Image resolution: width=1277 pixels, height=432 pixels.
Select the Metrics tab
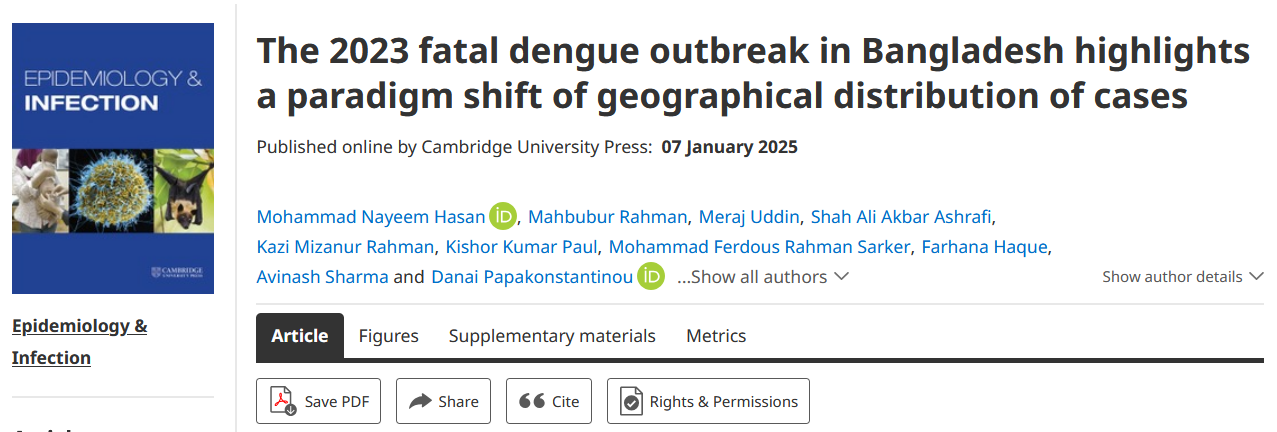pyautogui.click(x=716, y=336)
